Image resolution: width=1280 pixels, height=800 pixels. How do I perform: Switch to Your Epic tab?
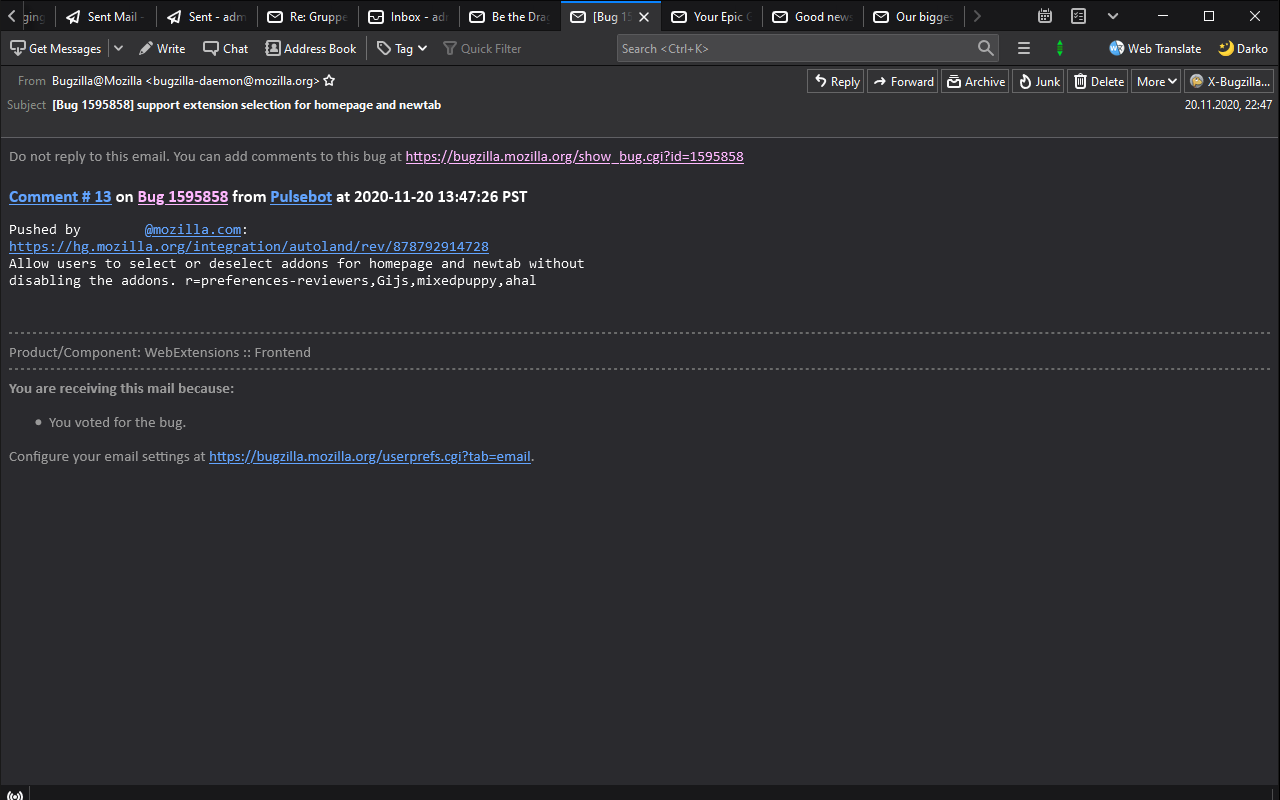pyautogui.click(x=713, y=16)
